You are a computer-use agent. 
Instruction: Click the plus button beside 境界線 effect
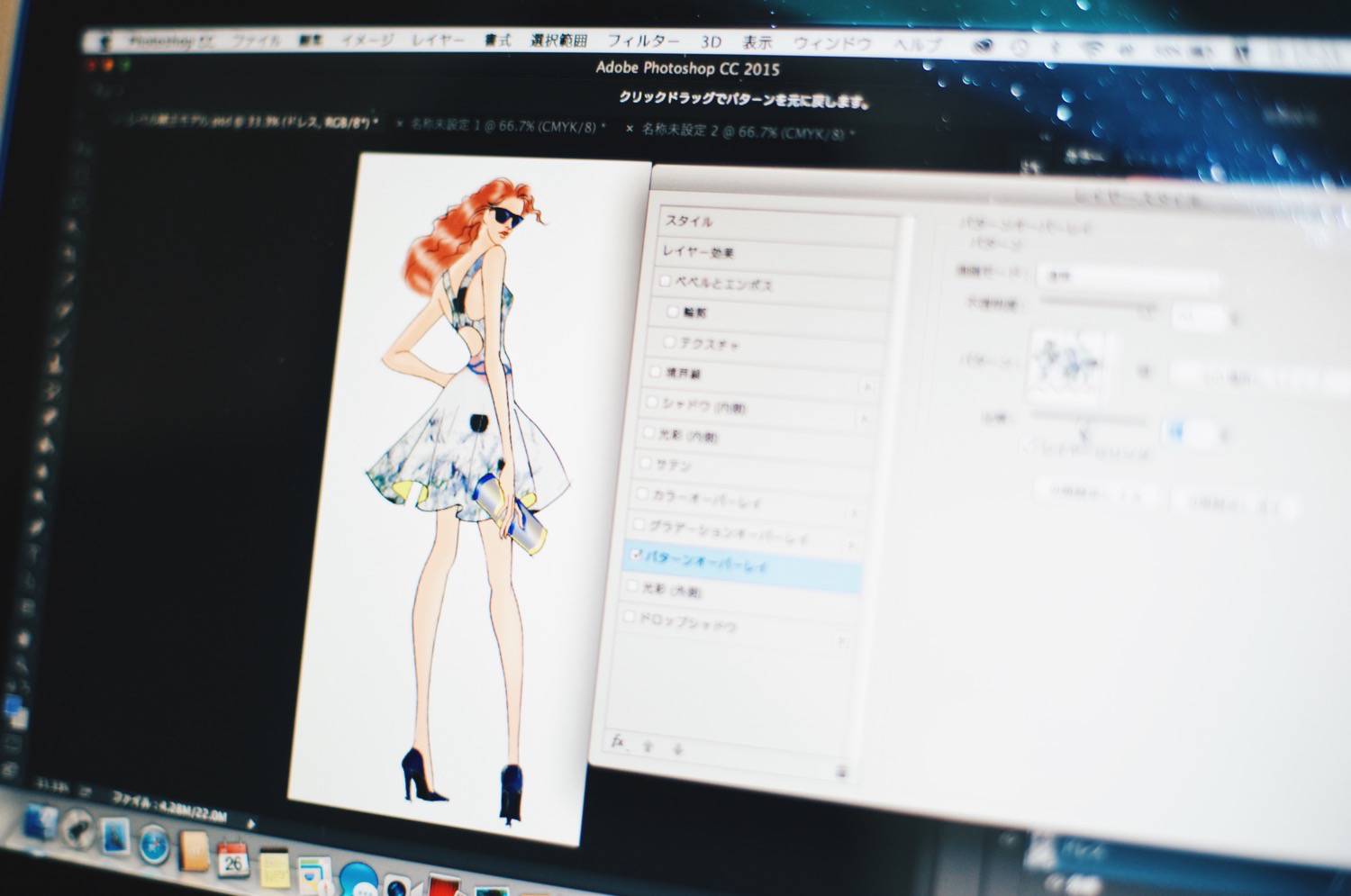[x=867, y=387]
